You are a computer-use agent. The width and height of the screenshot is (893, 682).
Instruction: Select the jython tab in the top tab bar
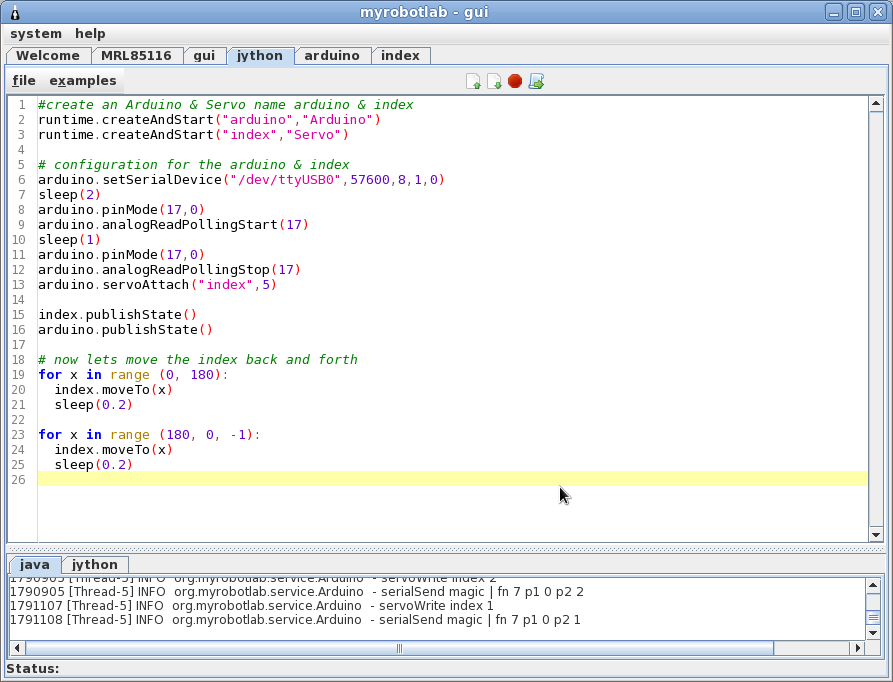point(260,56)
